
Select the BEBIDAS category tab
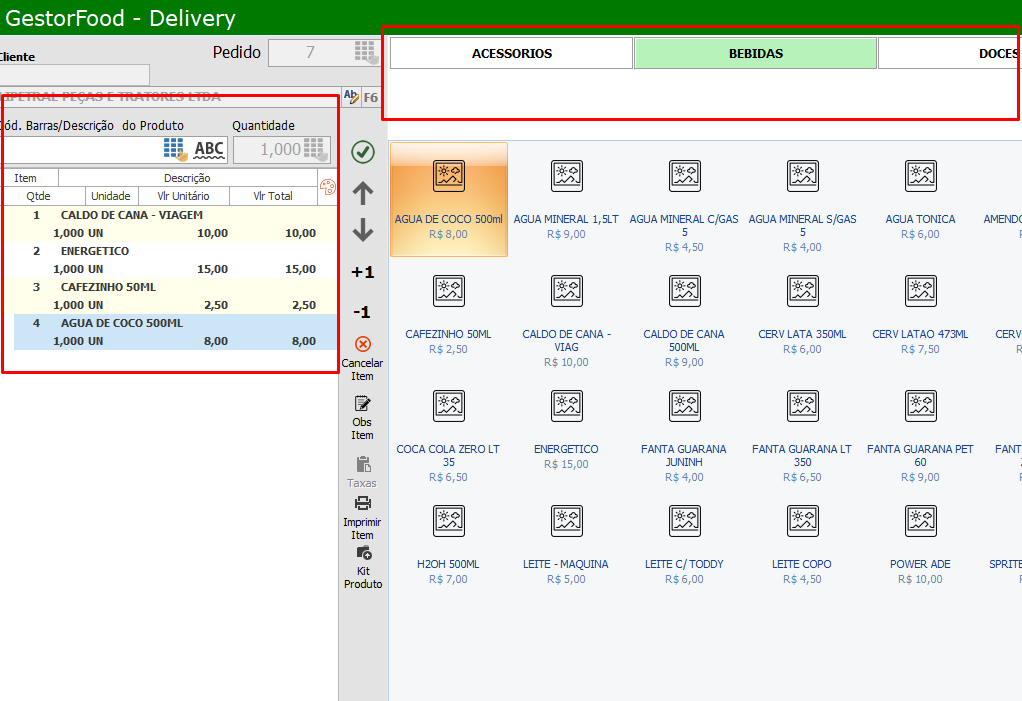[x=755, y=54]
